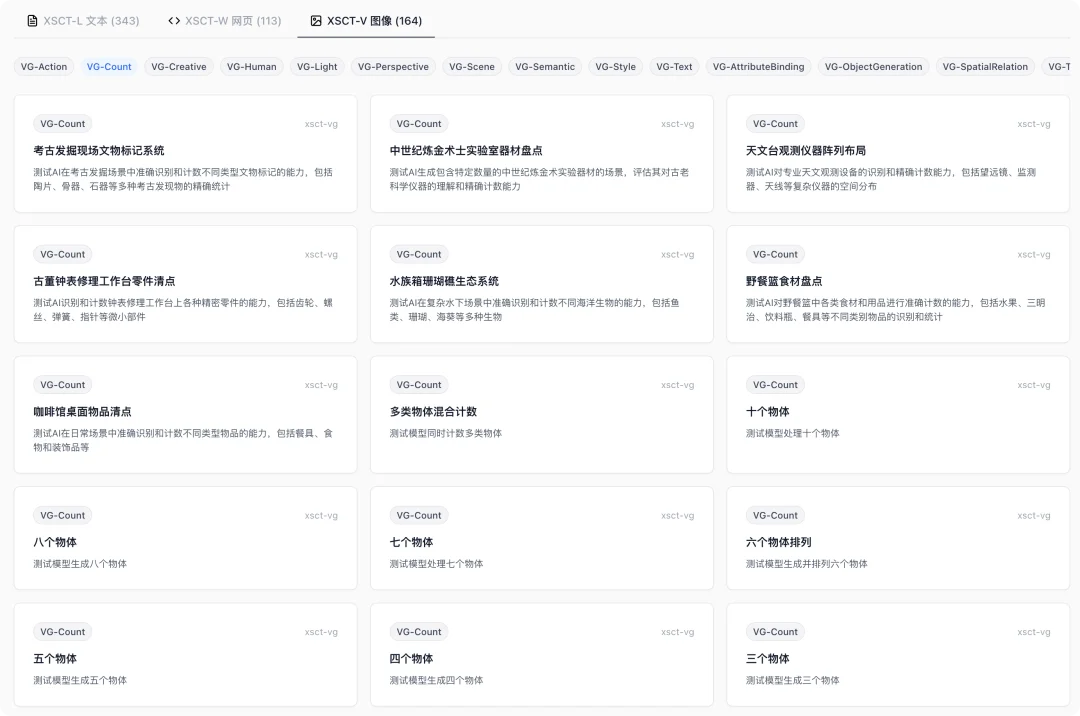Viewport: 1080px width, 716px height.
Task: Click the image icon on XSCT-V tab
Action: (317, 21)
